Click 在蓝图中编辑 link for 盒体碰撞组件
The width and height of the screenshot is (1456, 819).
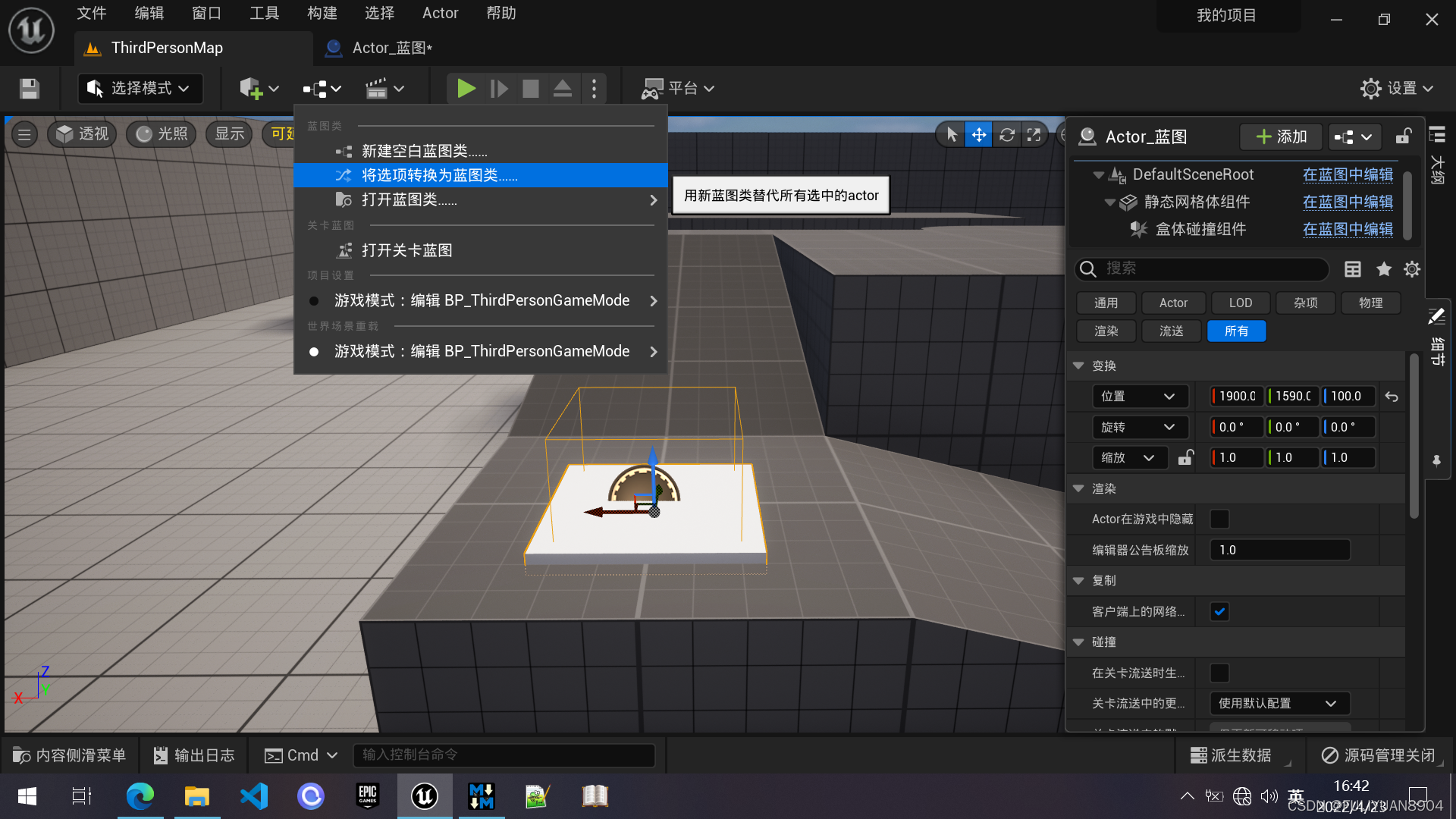tap(1348, 229)
